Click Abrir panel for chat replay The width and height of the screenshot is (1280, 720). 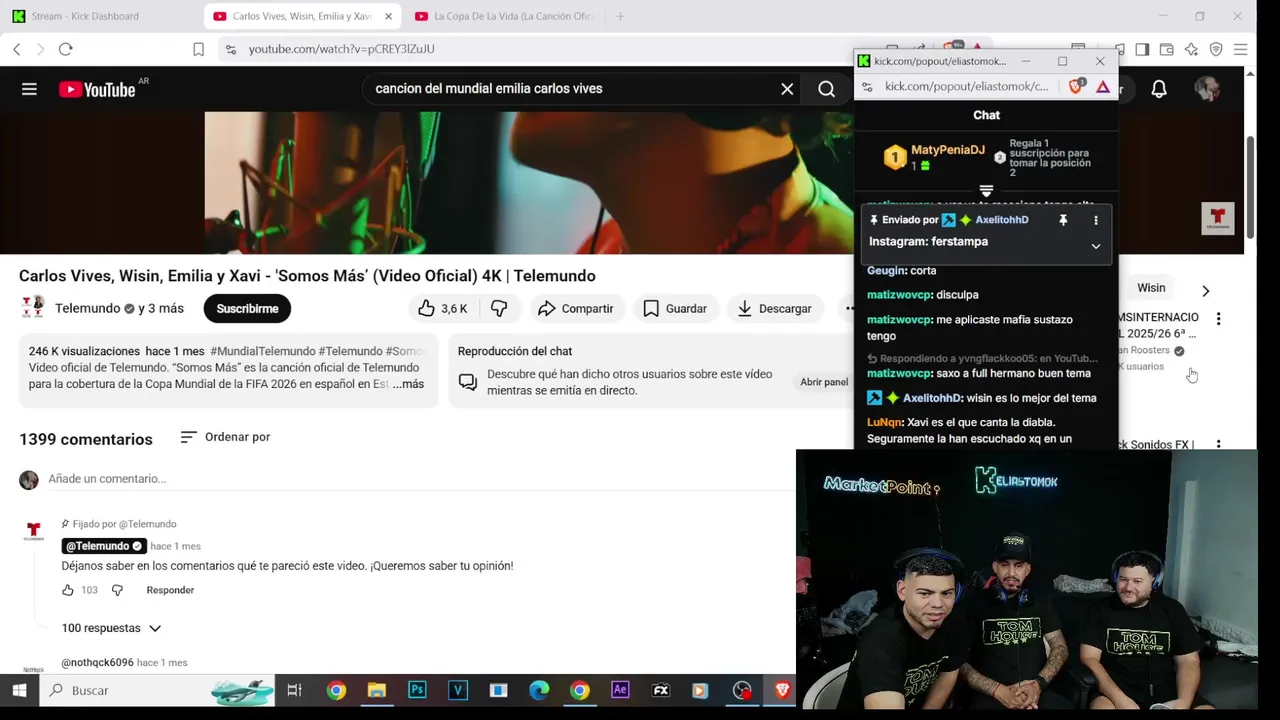[824, 382]
